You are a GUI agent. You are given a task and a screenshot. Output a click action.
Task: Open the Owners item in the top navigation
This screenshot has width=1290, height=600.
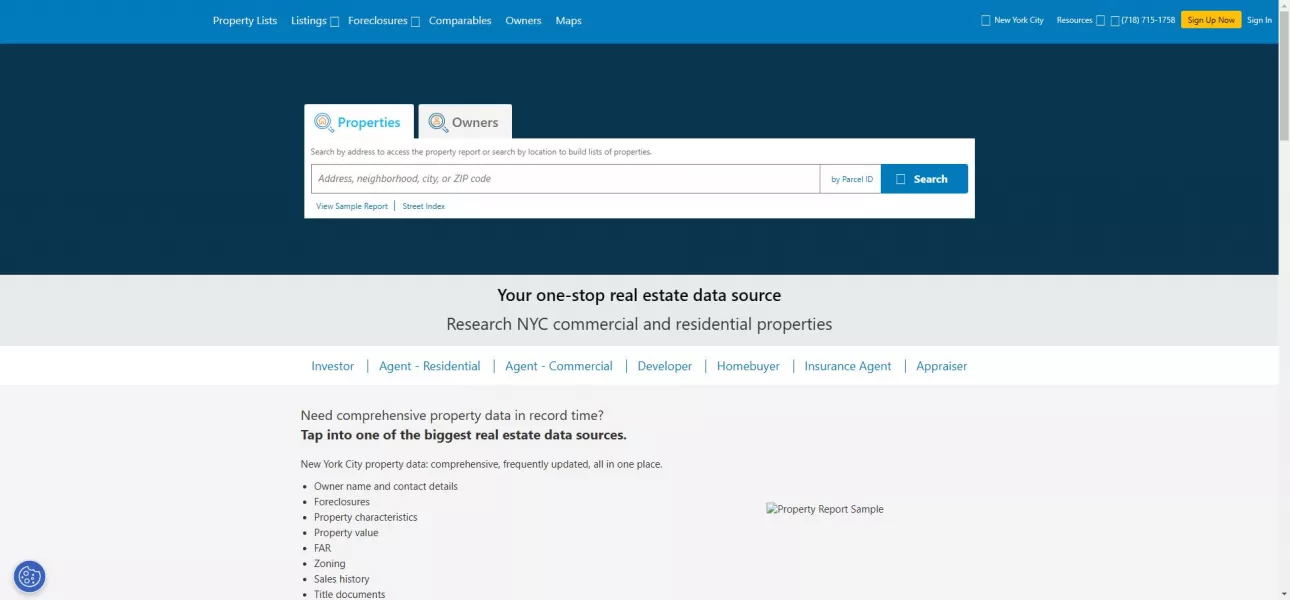[x=523, y=20]
